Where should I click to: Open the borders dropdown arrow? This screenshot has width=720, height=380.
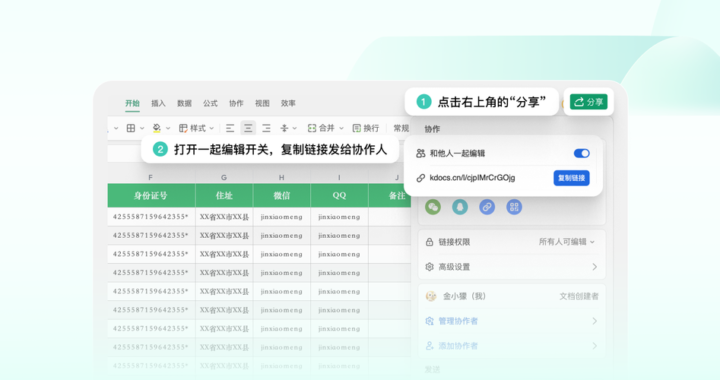[142, 128]
